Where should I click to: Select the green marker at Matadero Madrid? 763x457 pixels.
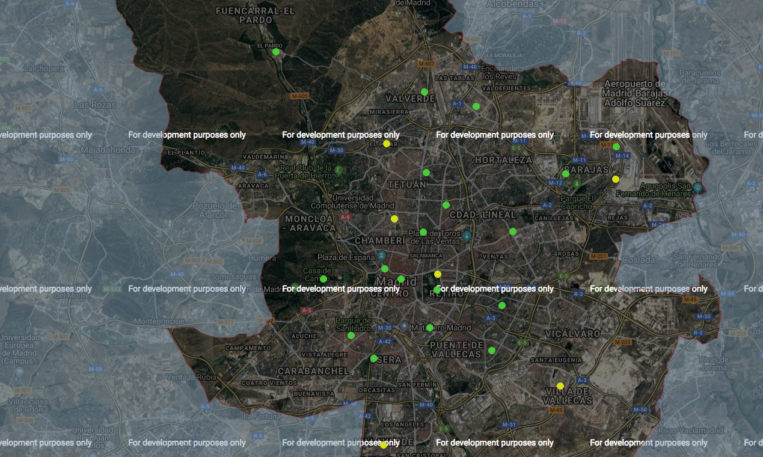[430, 327]
